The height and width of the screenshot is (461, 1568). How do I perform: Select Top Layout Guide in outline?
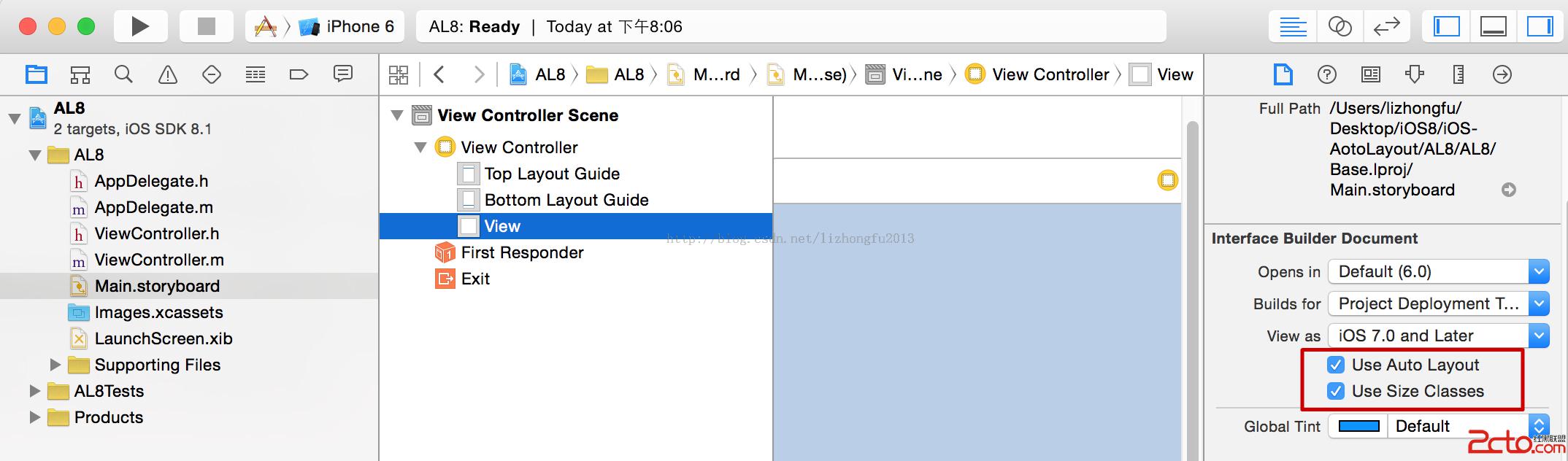coord(552,174)
